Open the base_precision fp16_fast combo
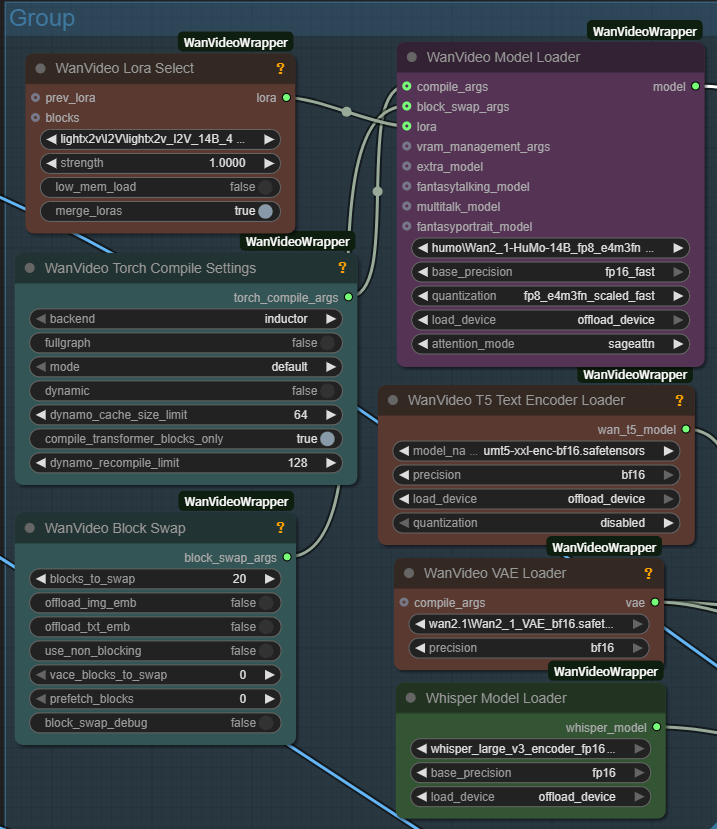Image resolution: width=717 pixels, height=829 pixels. tap(550, 272)
